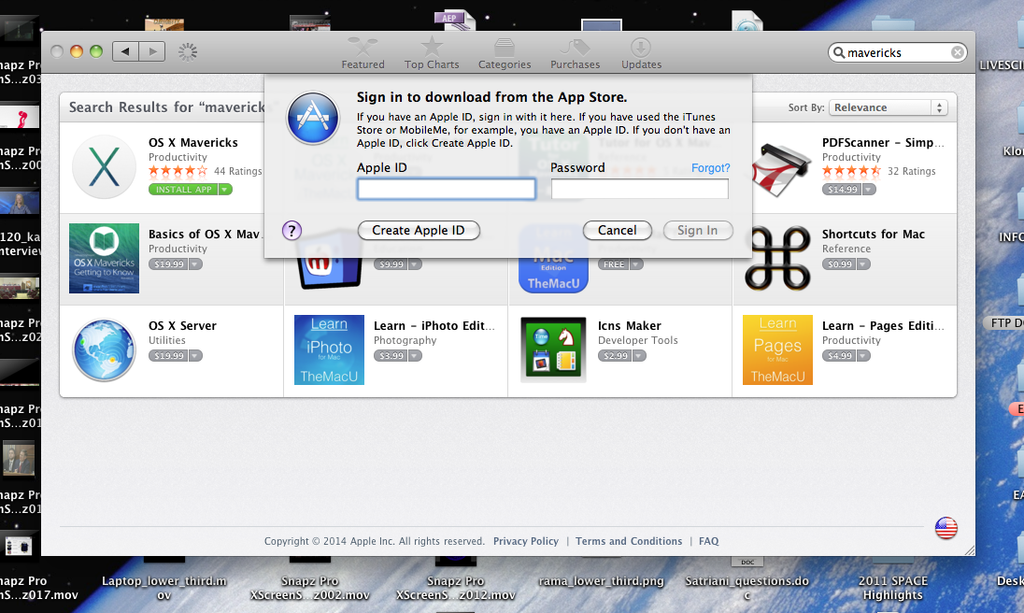Click the help question mark in the dialog

point(291,230)
